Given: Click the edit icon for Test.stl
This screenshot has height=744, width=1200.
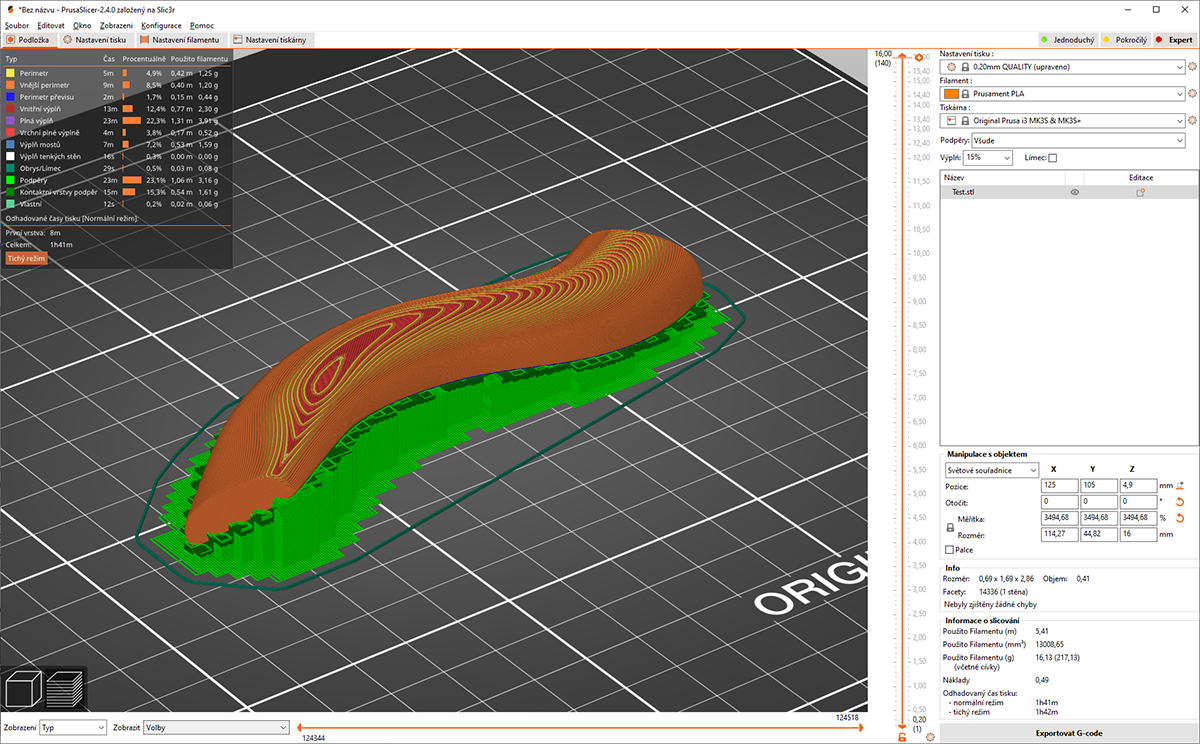Looking at the screenshot, I should [1140, 192].
